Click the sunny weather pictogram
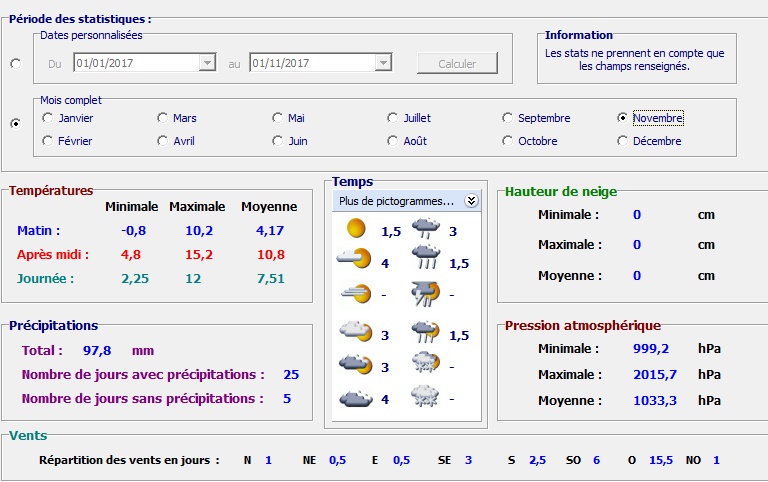This screenshot has width=768, height=482. tap(356, 229)
